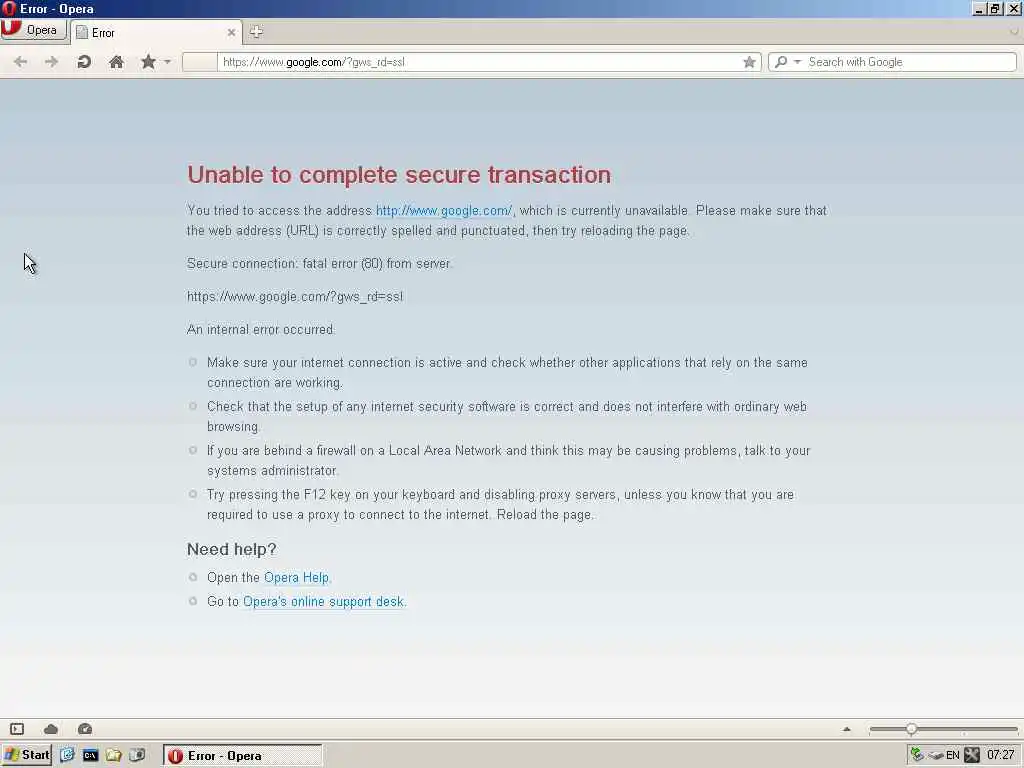The height and width of the screenshot is (768, 1024).
Task: Follow the http://www.google.com/ link
Action: point(444,210)
